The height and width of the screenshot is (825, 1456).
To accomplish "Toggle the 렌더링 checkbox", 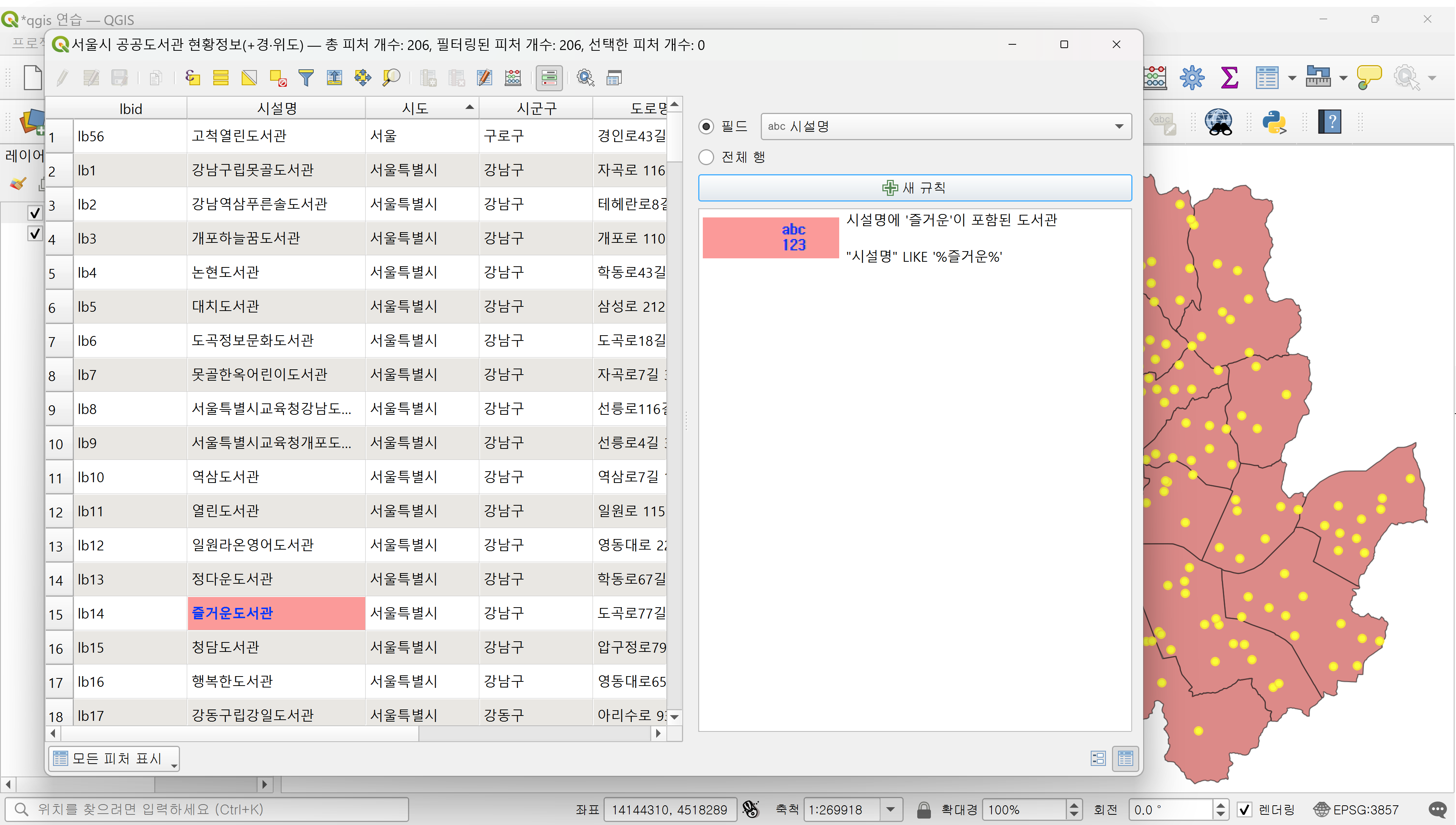I will (1244, 809).
